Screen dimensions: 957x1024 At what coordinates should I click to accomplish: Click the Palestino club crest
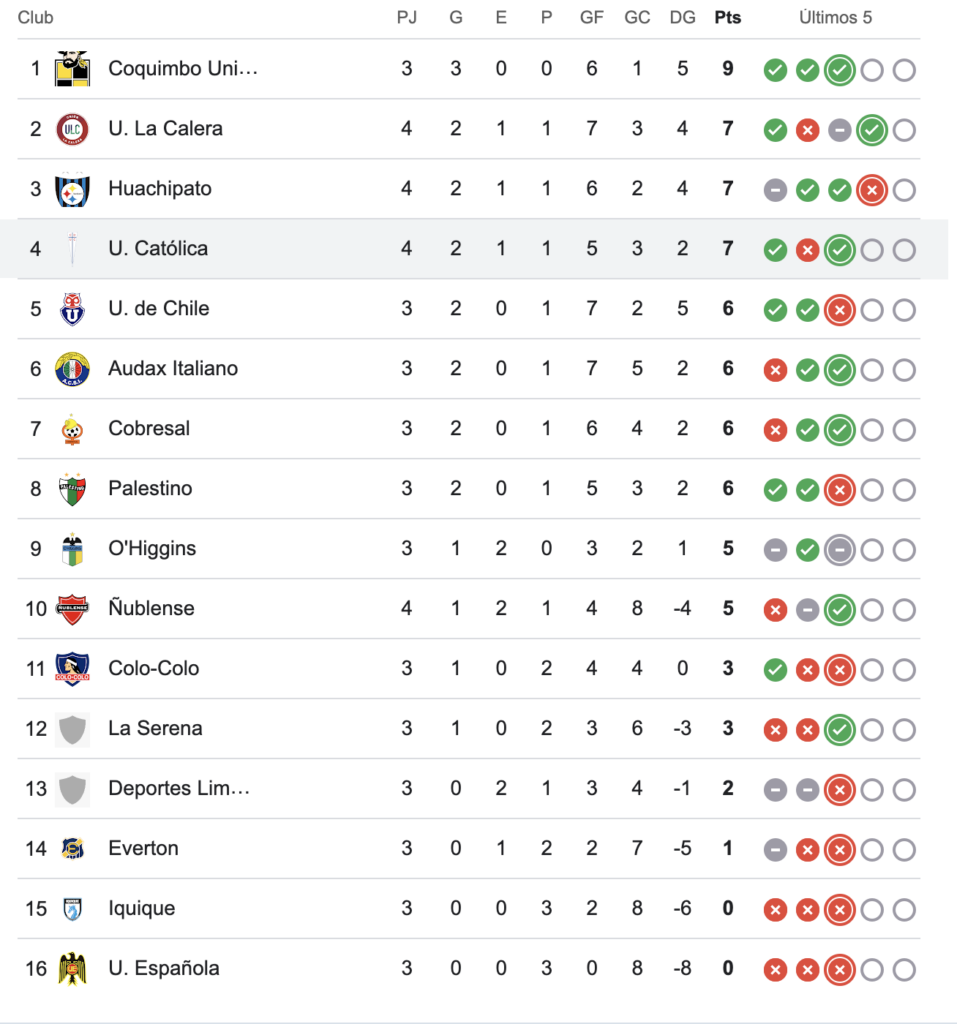pos(72,489)
